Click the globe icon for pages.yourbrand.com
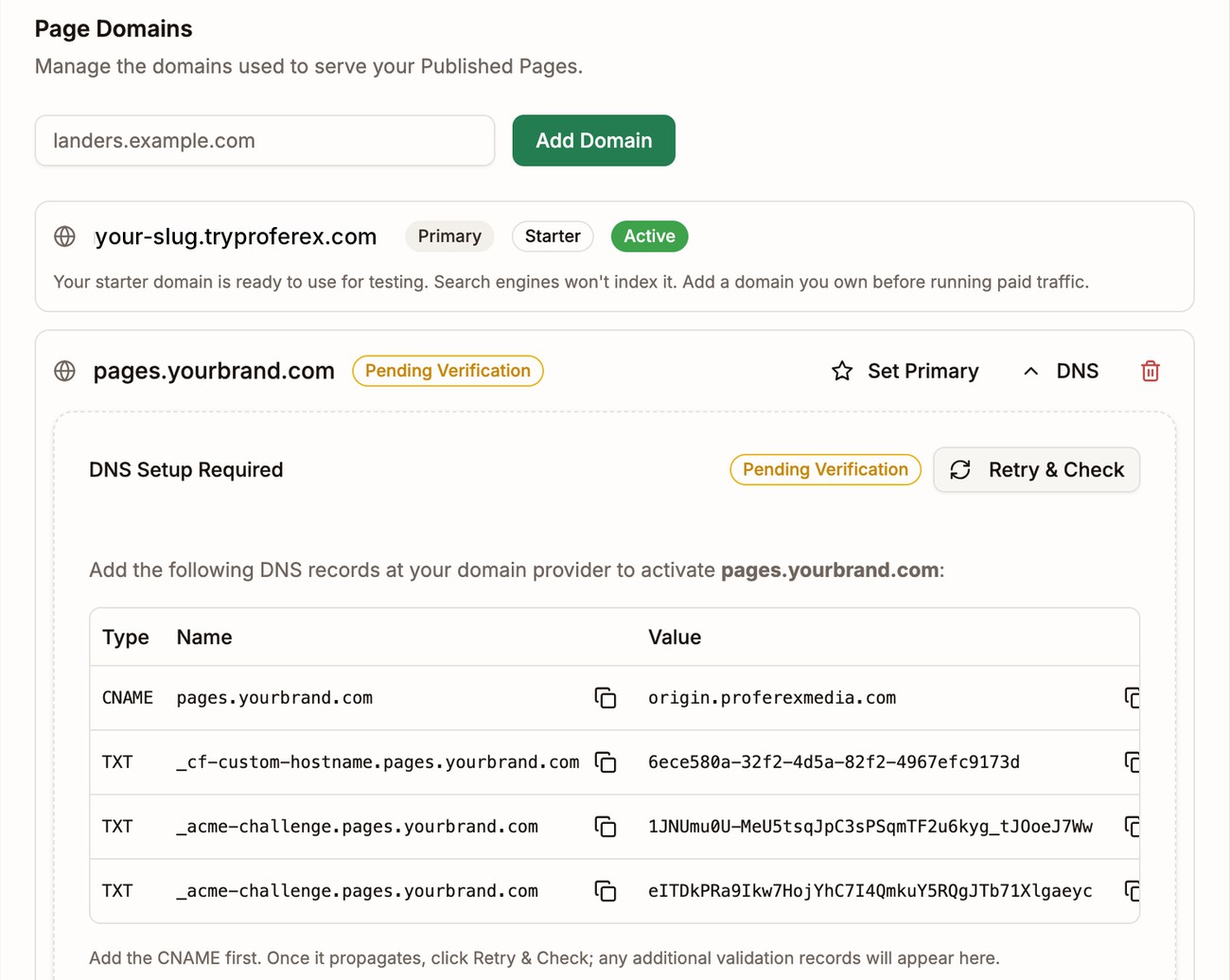This screenshot has height=980, width=1230. pos(64,371)
